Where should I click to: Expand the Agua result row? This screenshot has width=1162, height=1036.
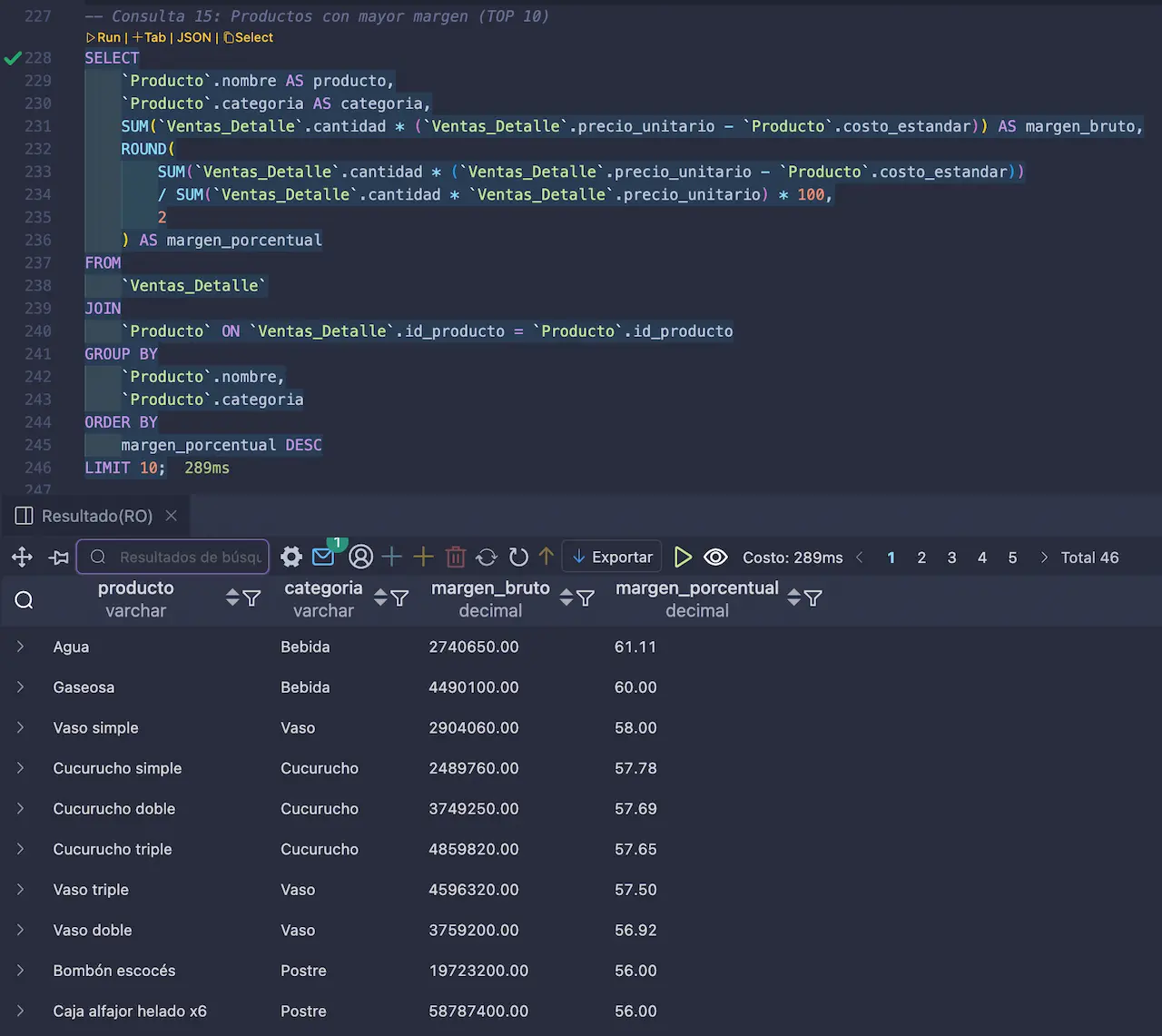coord(20,646)
